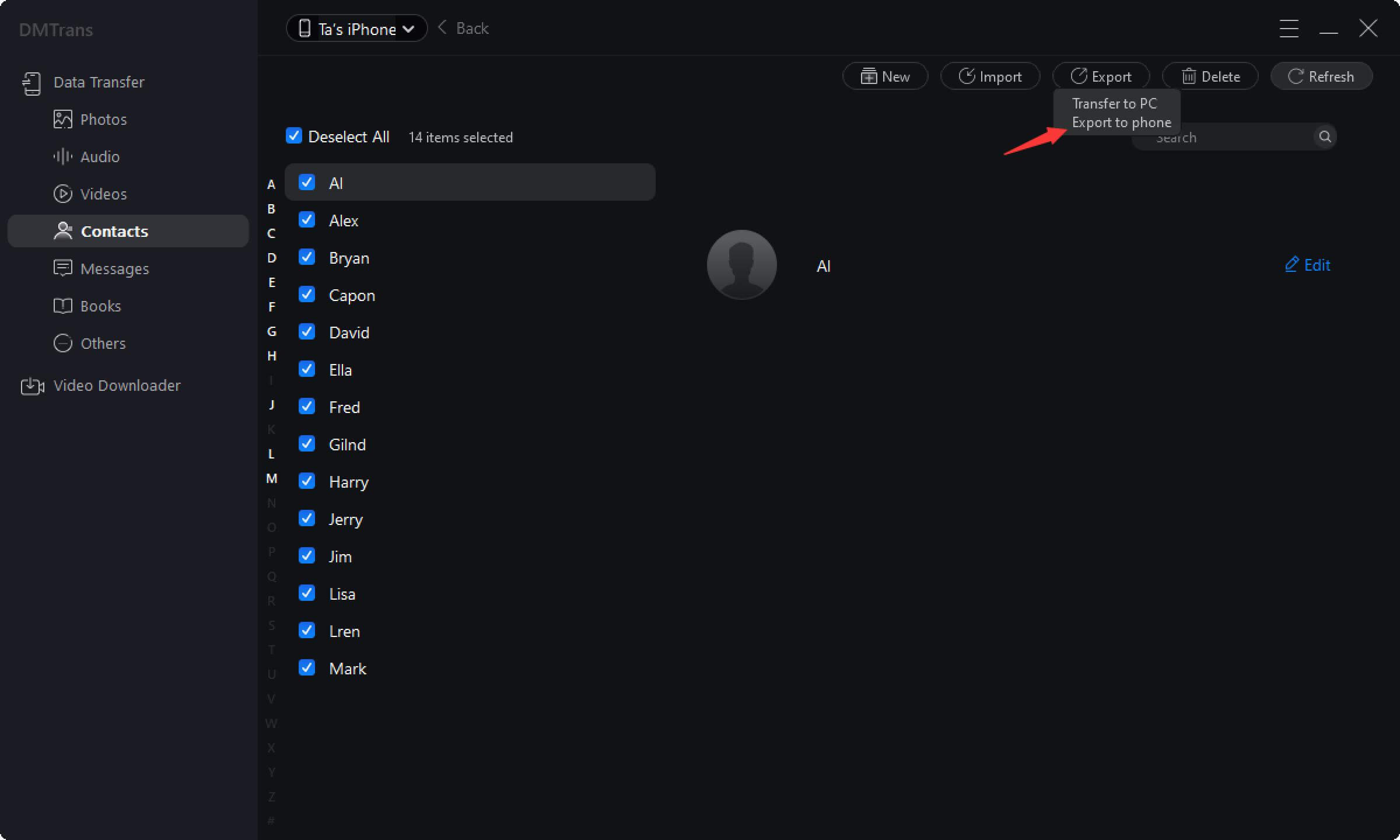Open the Videos panel
Image resolution: width=1400 pixels, height=840 pixels.
click(x=103, y=194)
